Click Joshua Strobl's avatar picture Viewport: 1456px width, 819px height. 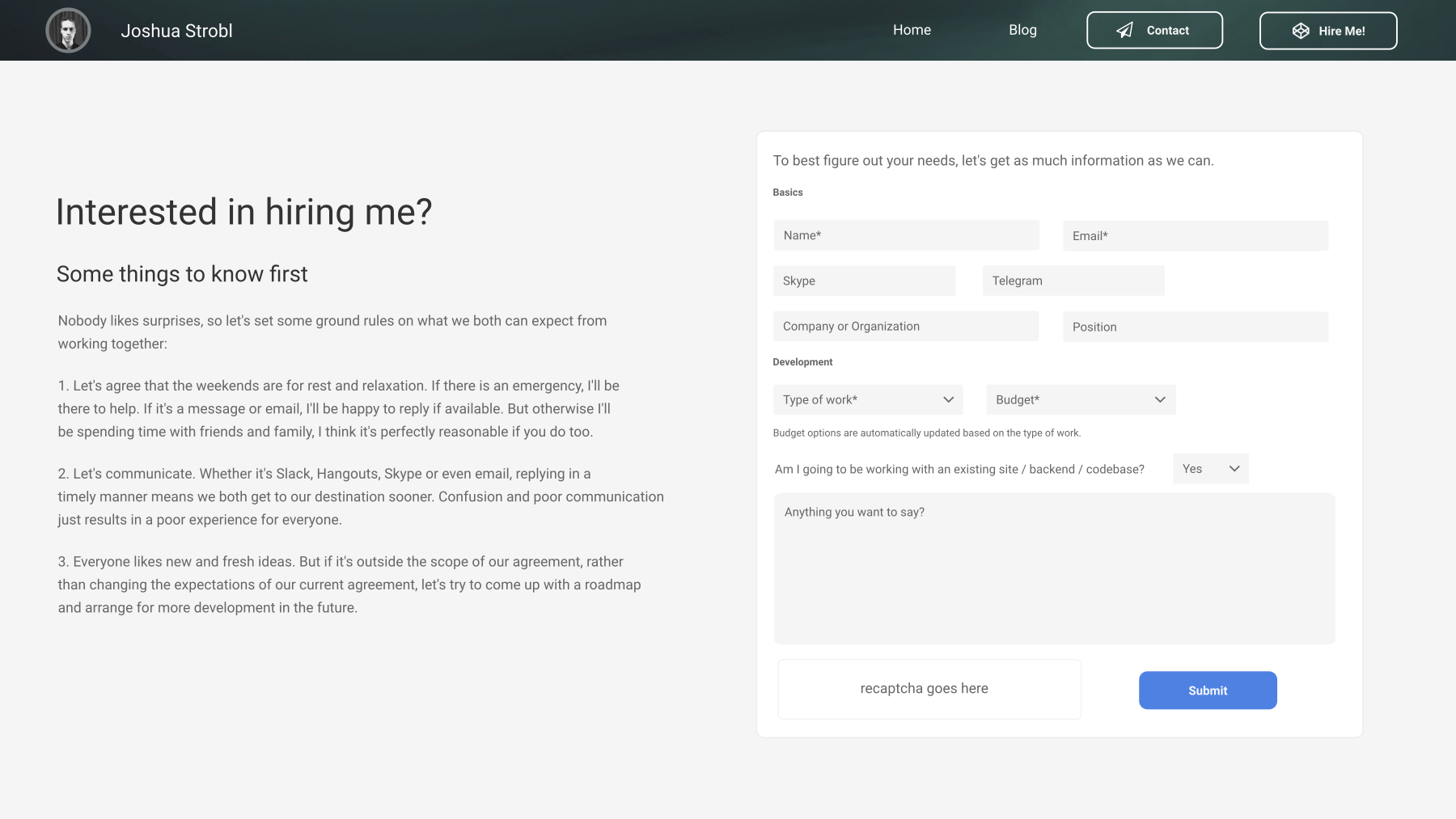pos(68,31)
